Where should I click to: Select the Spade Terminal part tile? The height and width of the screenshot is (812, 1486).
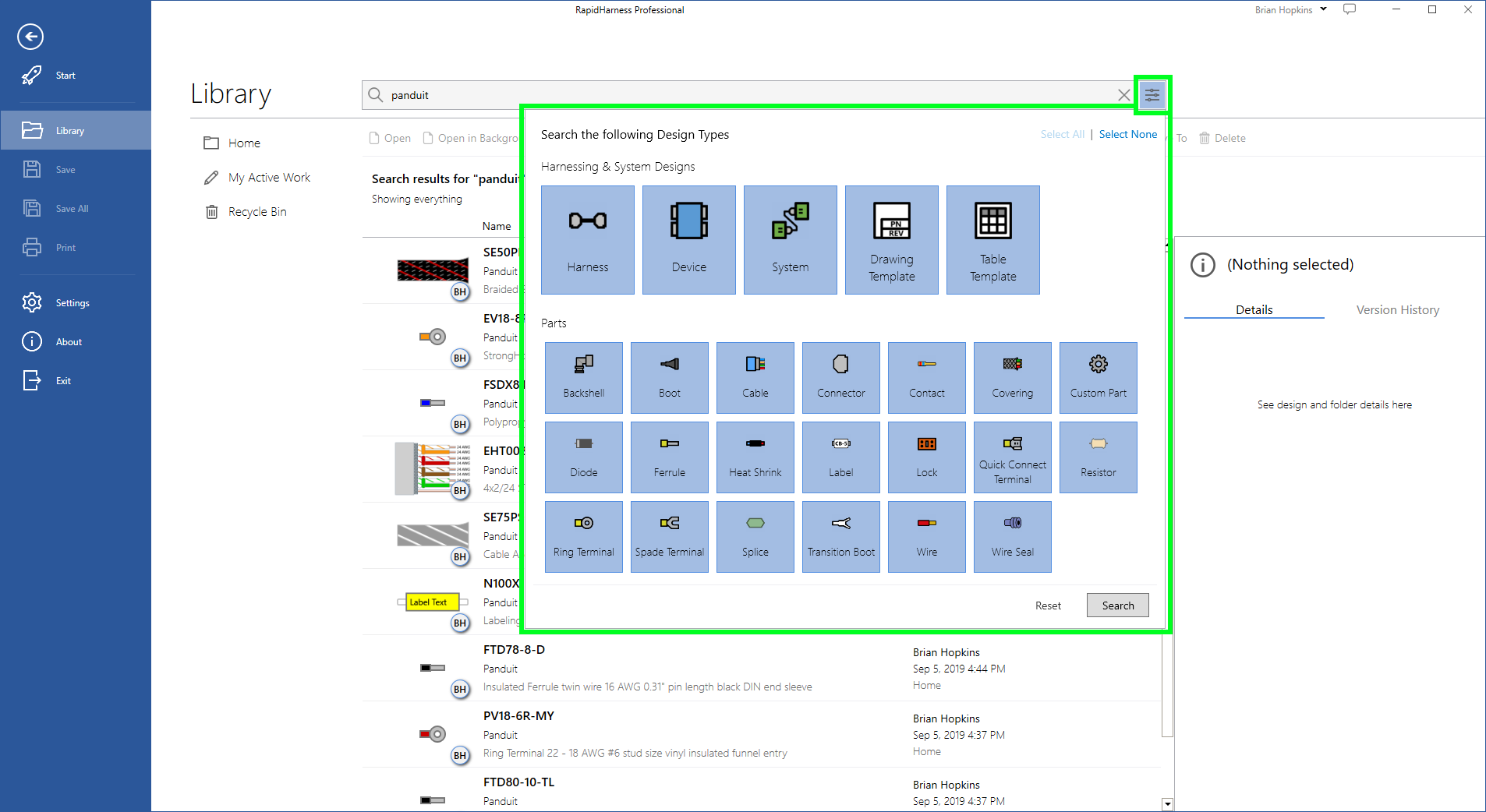670,537
